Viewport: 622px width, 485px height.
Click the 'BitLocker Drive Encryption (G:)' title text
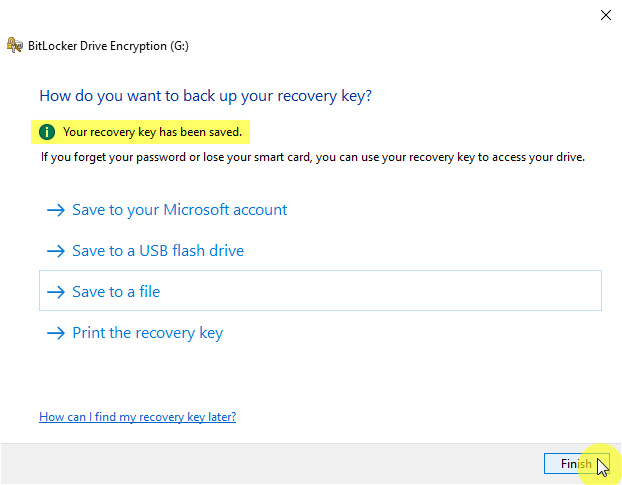107,45
